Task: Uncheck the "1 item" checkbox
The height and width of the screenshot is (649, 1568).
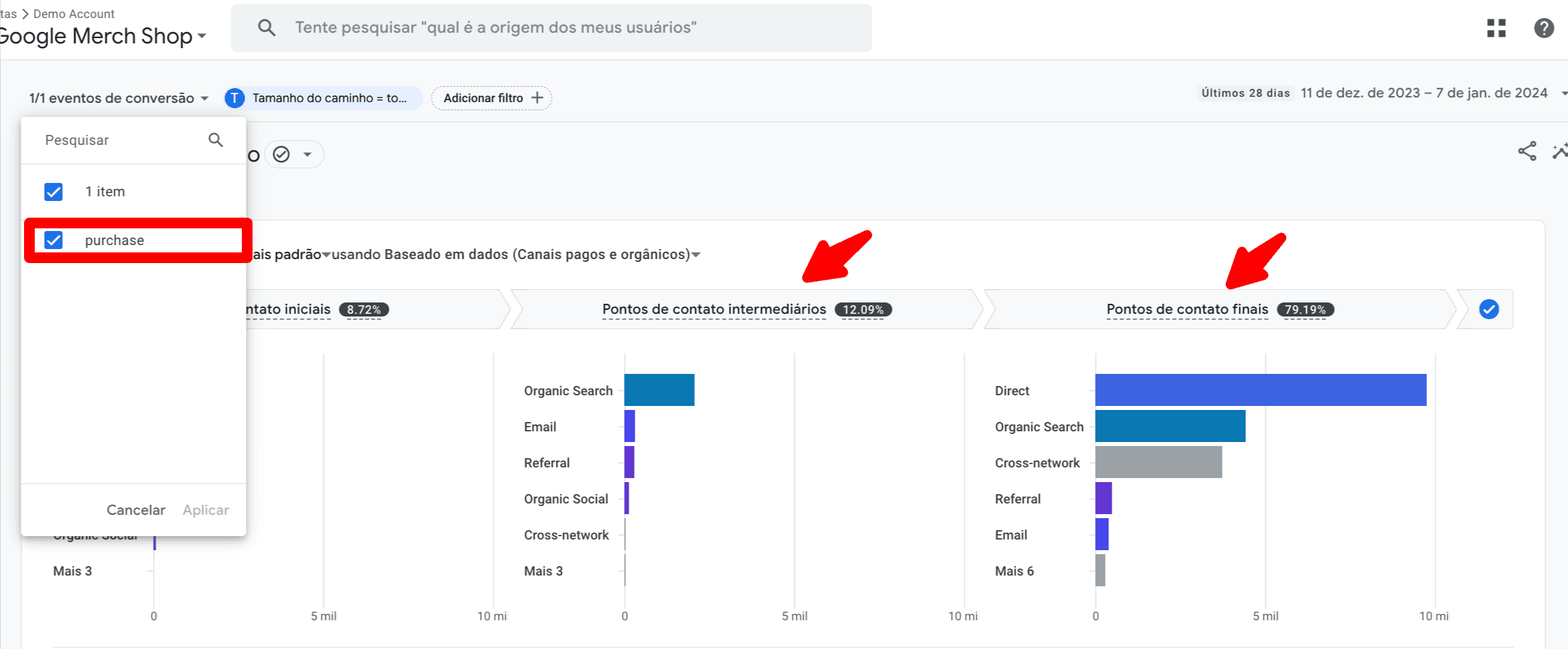Action: [x=53, y=192]
